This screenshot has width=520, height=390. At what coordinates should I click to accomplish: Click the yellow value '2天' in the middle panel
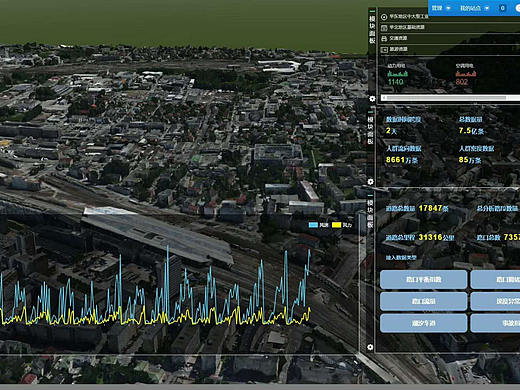click(x=391, y=131)
